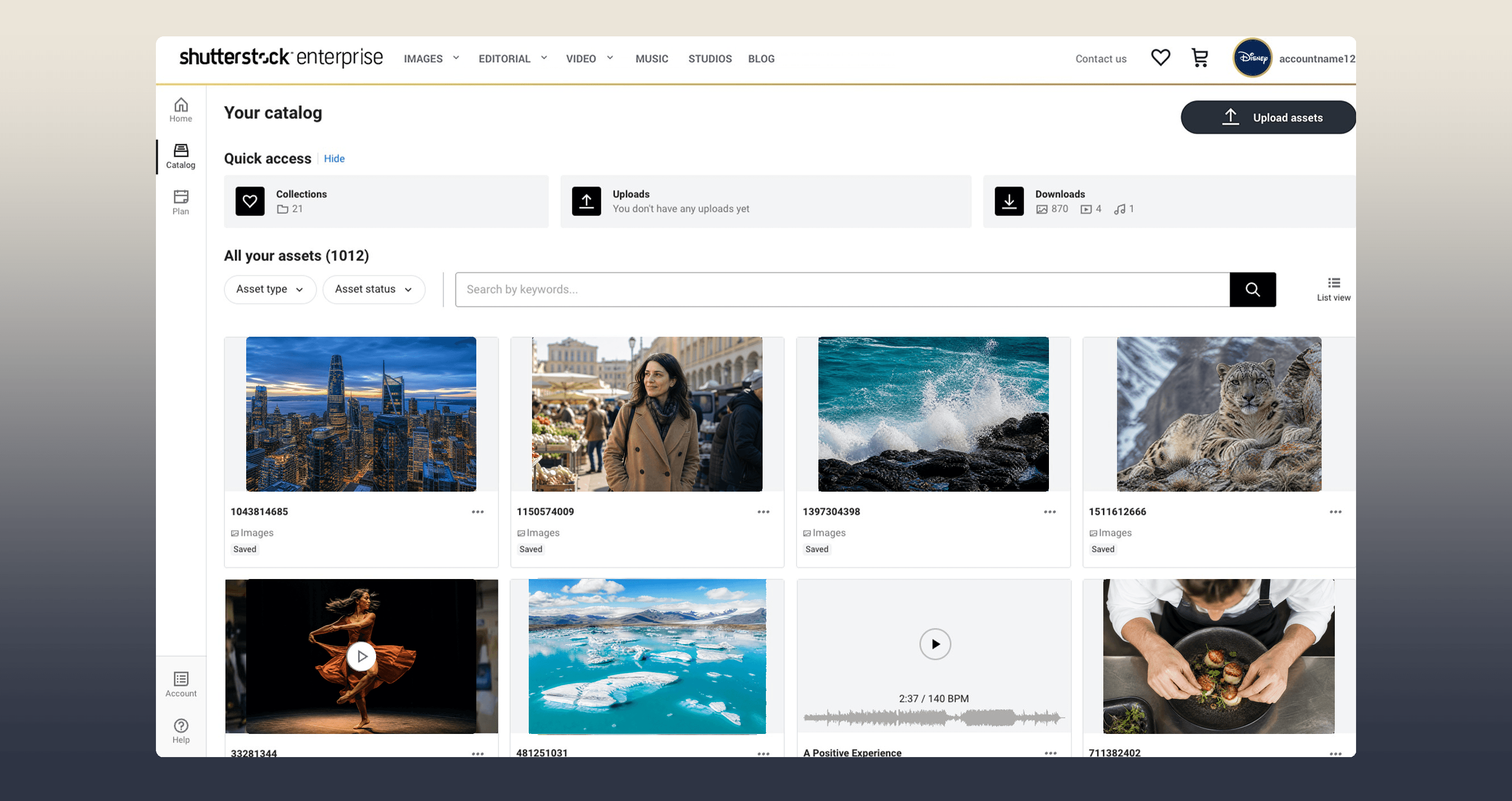The width and height of the screenshot is (1512, 801).
Task: Click the Upload assets button
Action: 1268,117
